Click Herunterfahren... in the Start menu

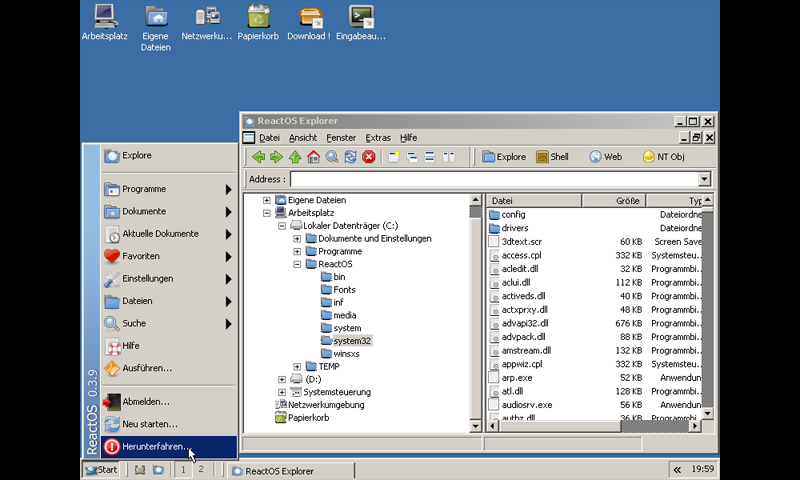pyautogui.click(x=169, y=447)
